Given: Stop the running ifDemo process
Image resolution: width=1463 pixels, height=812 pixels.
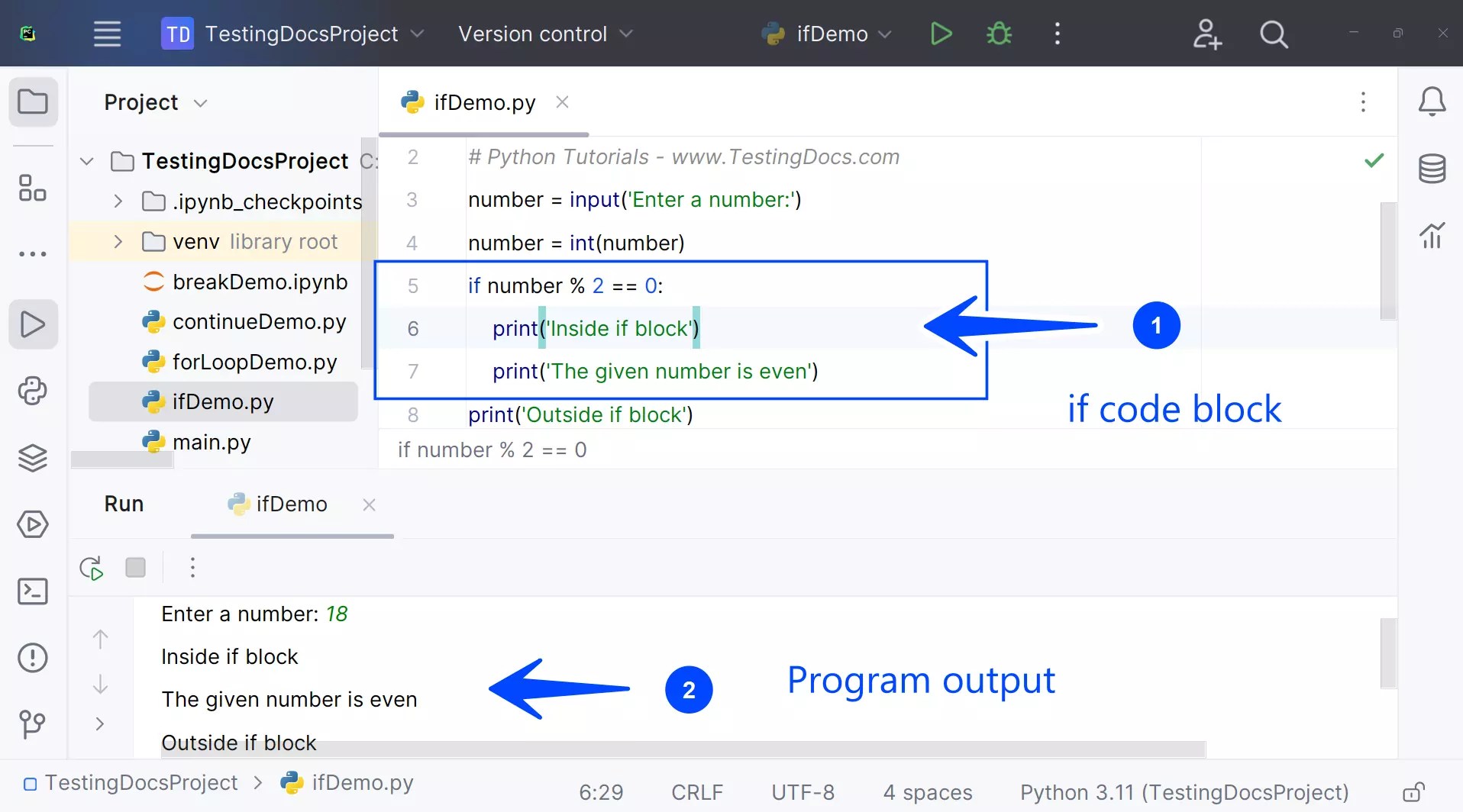Looking at the screenshot, I should pos(135,568).
